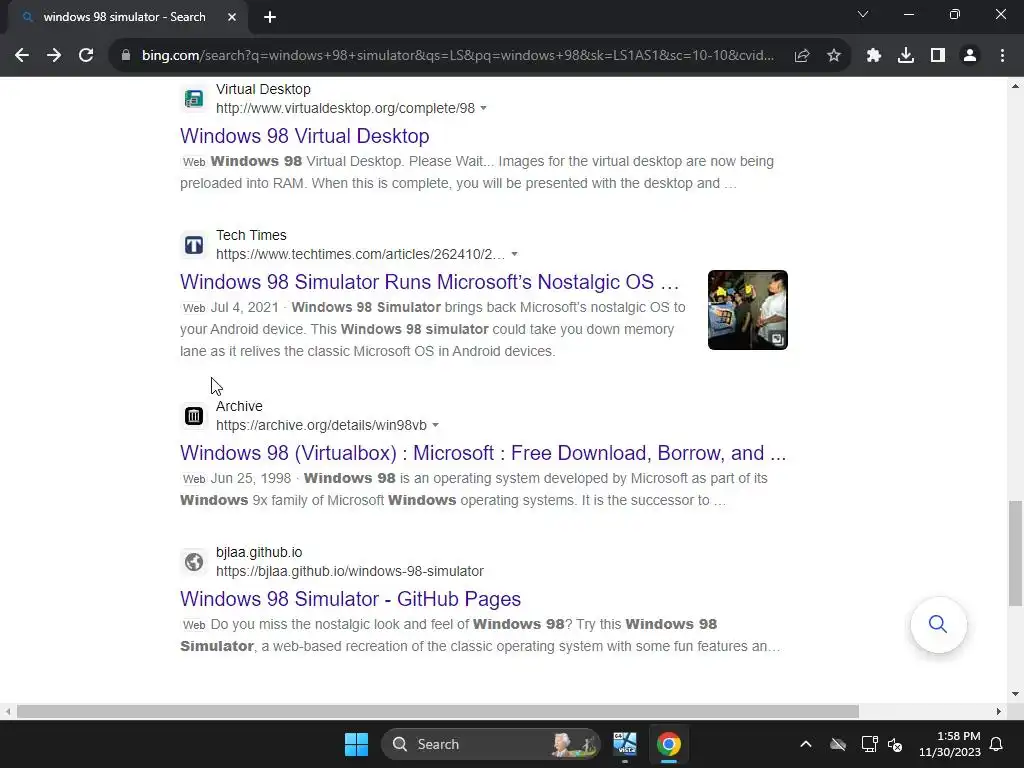Bookmark this page with the star

pyautogui.click(x=834, y=56)
